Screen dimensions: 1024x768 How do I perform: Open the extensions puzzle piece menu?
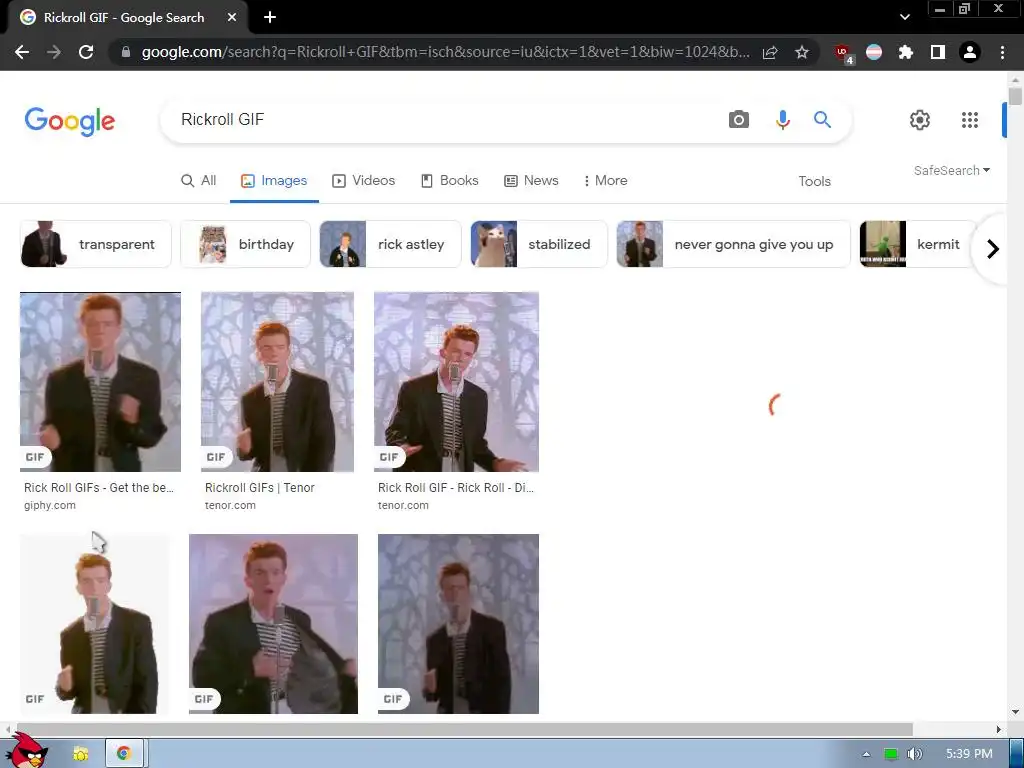coord(905,52)
